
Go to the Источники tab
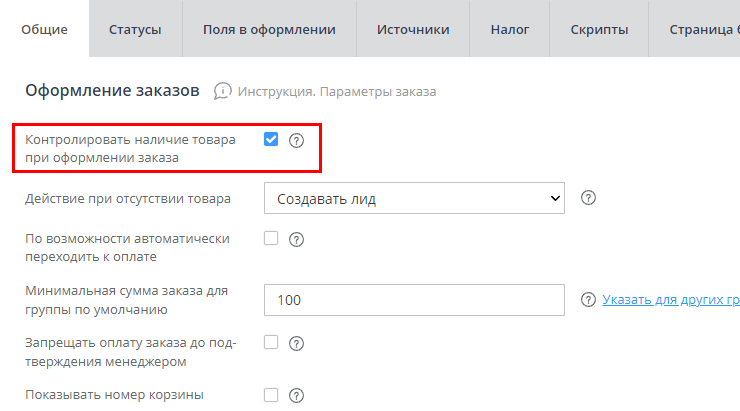point(413,29)
